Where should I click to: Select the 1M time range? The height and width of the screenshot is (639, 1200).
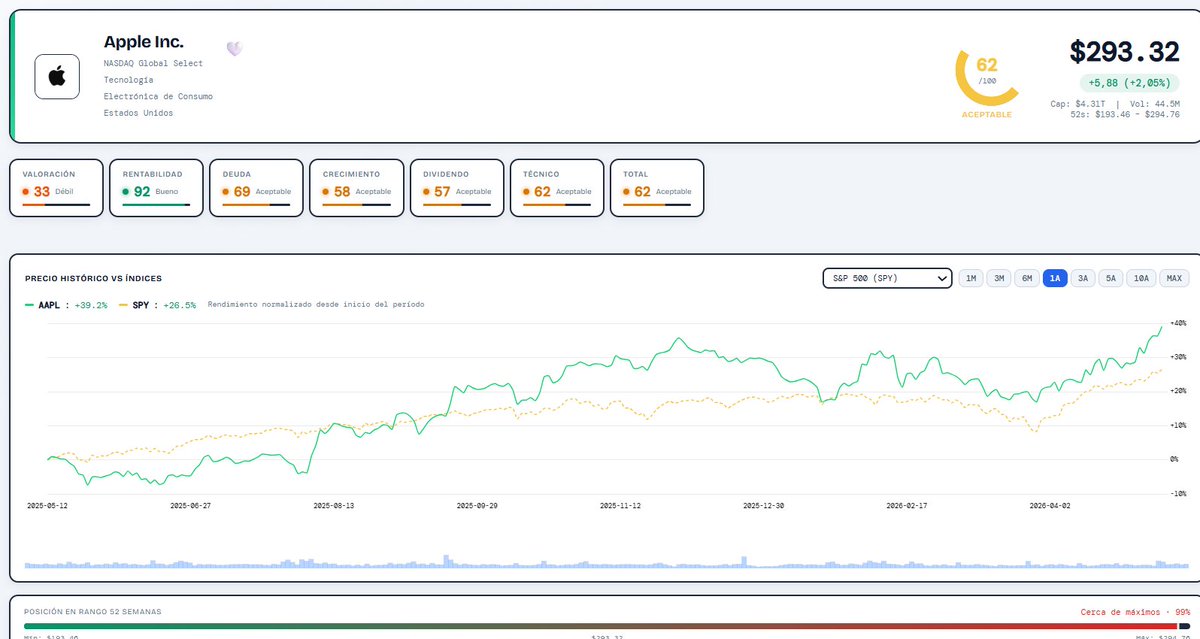(970, 278)
